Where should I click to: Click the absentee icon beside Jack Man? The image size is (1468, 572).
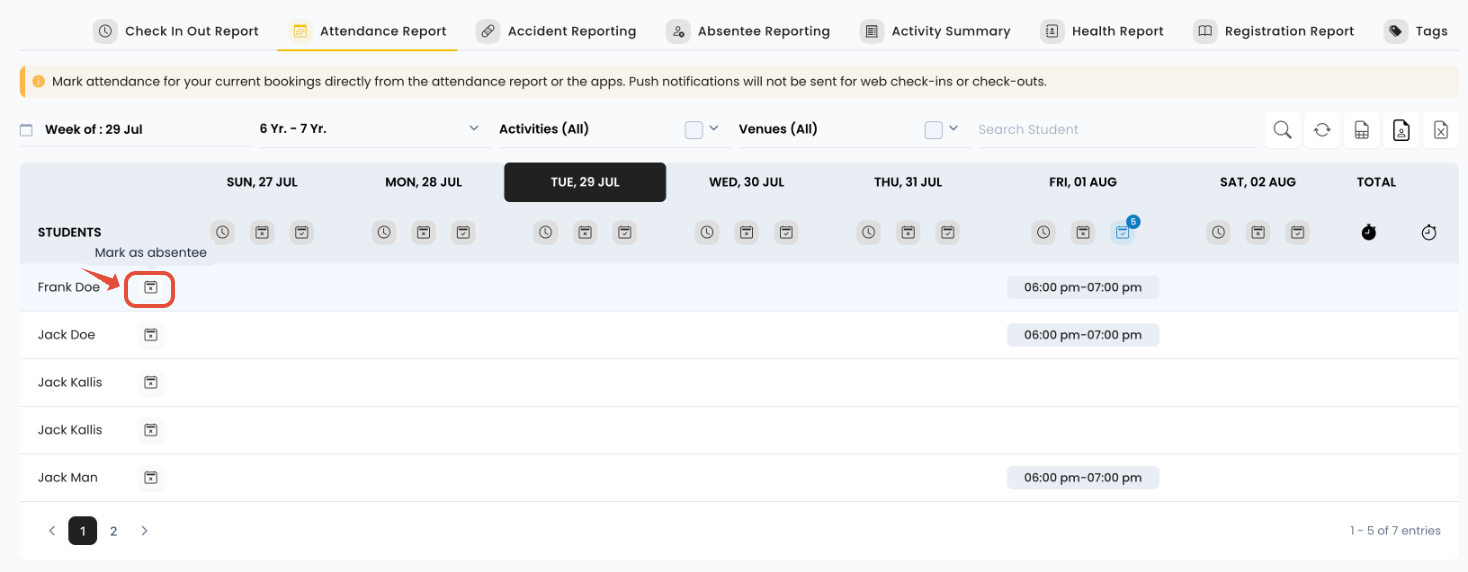coord(150,478)
